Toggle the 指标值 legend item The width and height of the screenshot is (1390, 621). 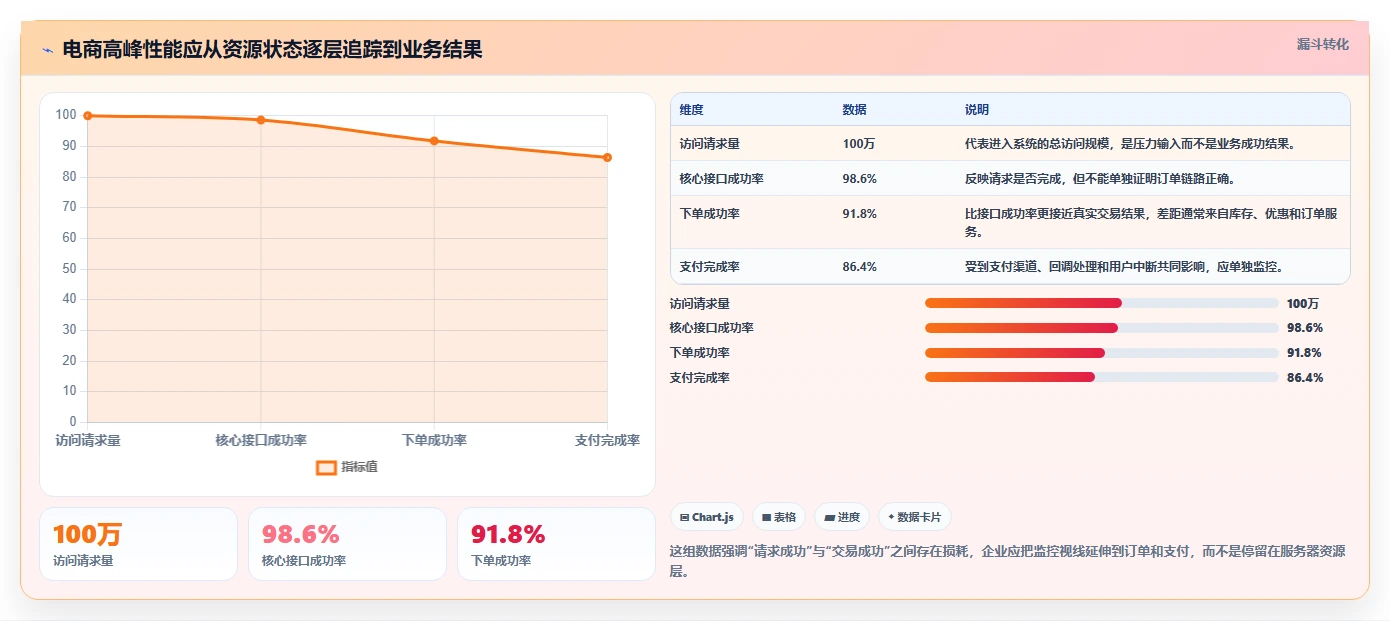[347, 467]
